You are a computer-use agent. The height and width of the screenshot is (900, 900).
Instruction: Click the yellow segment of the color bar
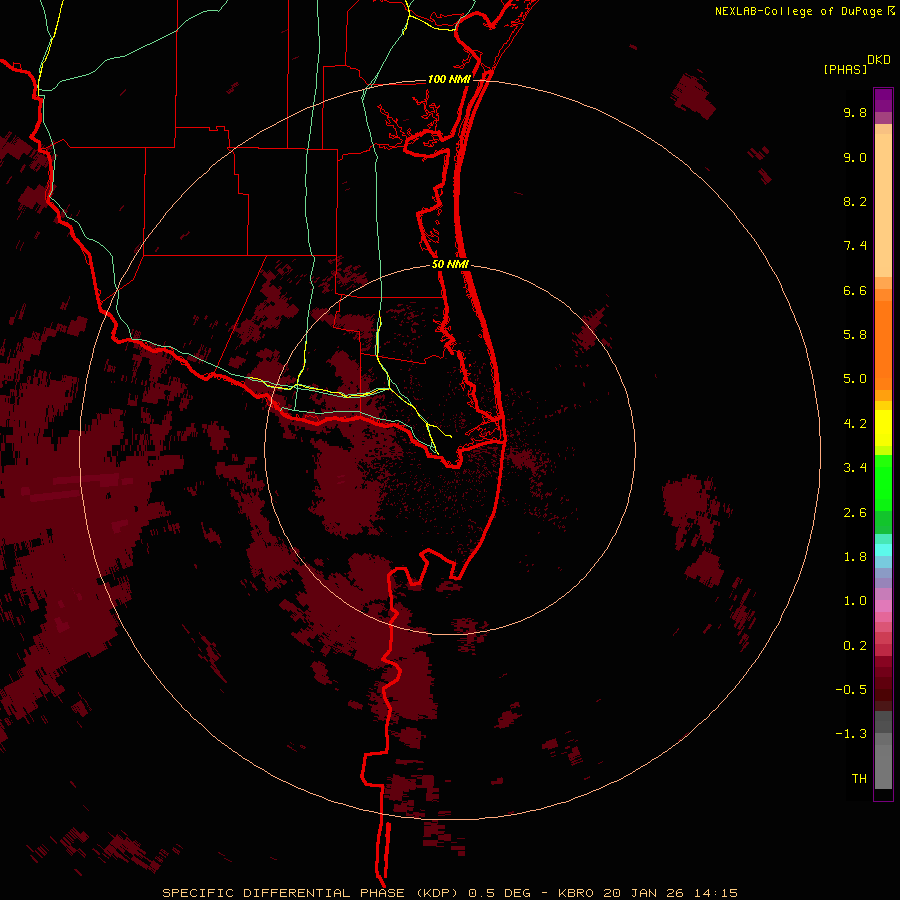click(883, 428)
